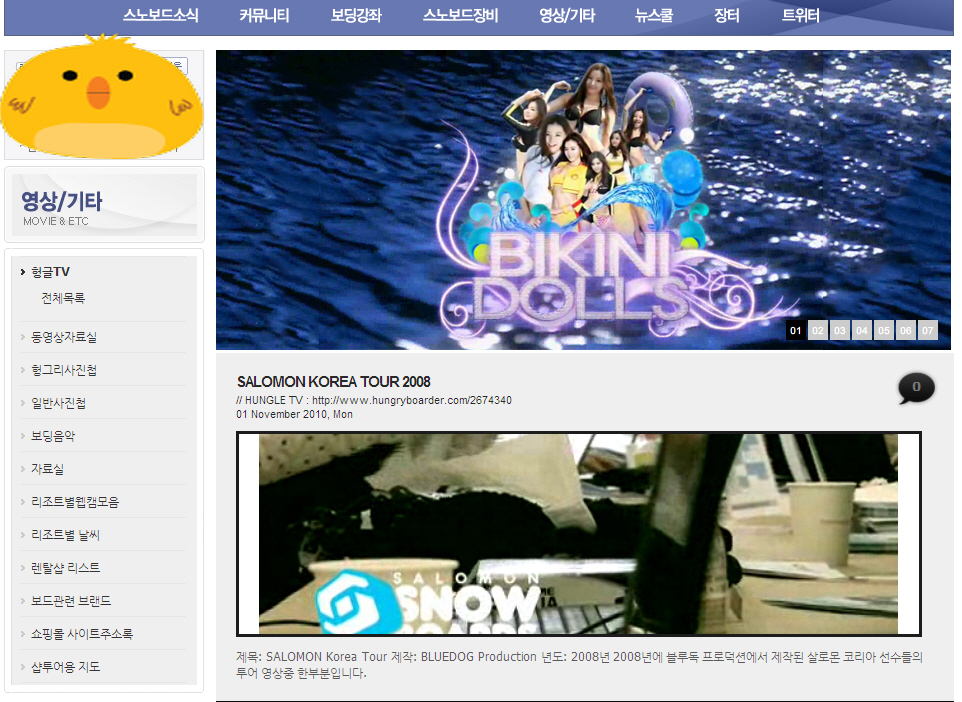
Task: Select banner slide 02
Action: pos(818,330)
